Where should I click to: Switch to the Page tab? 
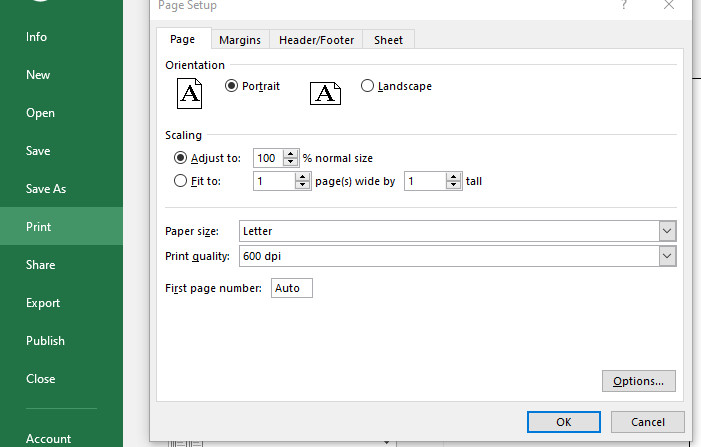pos(182,39)
